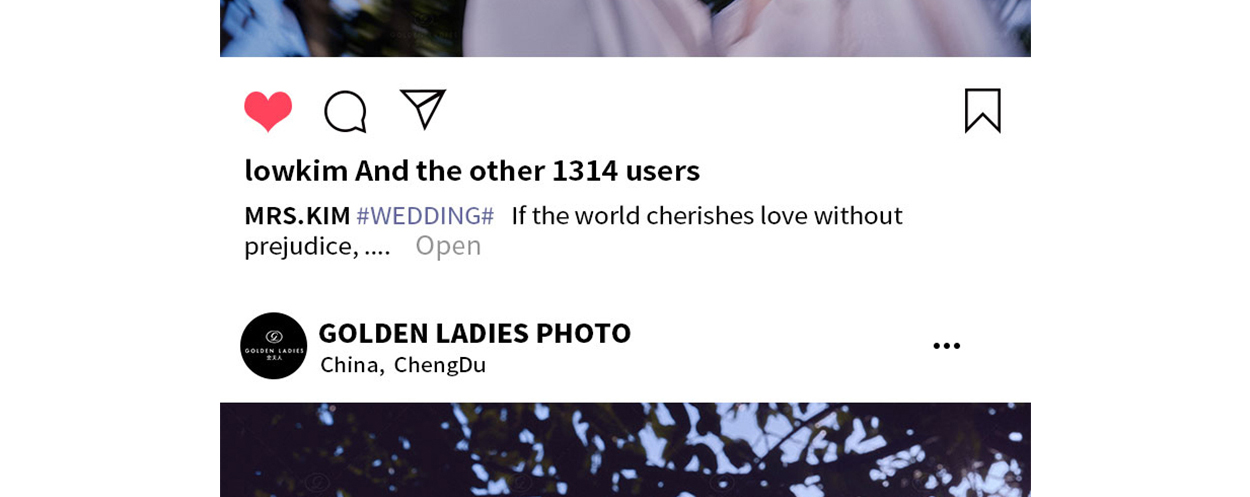Click the 1314 likes number
The width and height of the screenshot is (1250, 497).
click(x=585, y=170)
